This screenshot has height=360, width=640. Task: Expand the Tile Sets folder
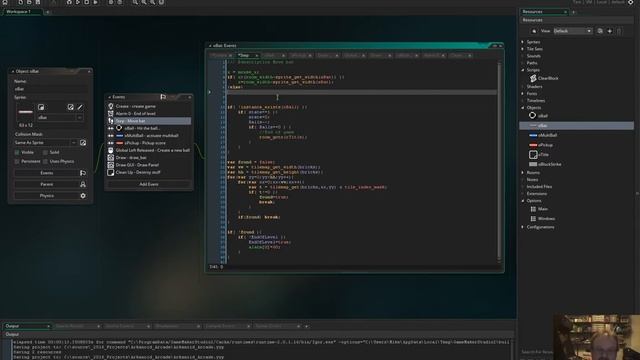522,49
